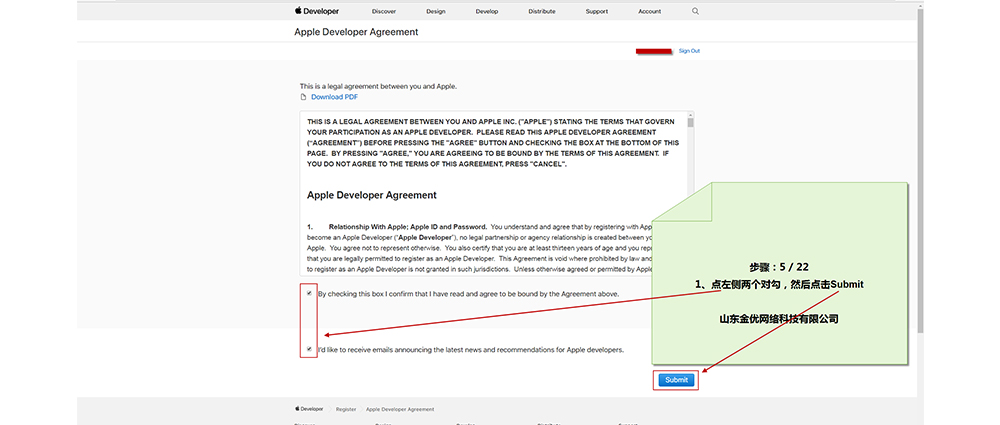The width and height of the screenshot is (1000, 425).
Task: Toggle the receive emails checkbox
Action: pos(309,349)
